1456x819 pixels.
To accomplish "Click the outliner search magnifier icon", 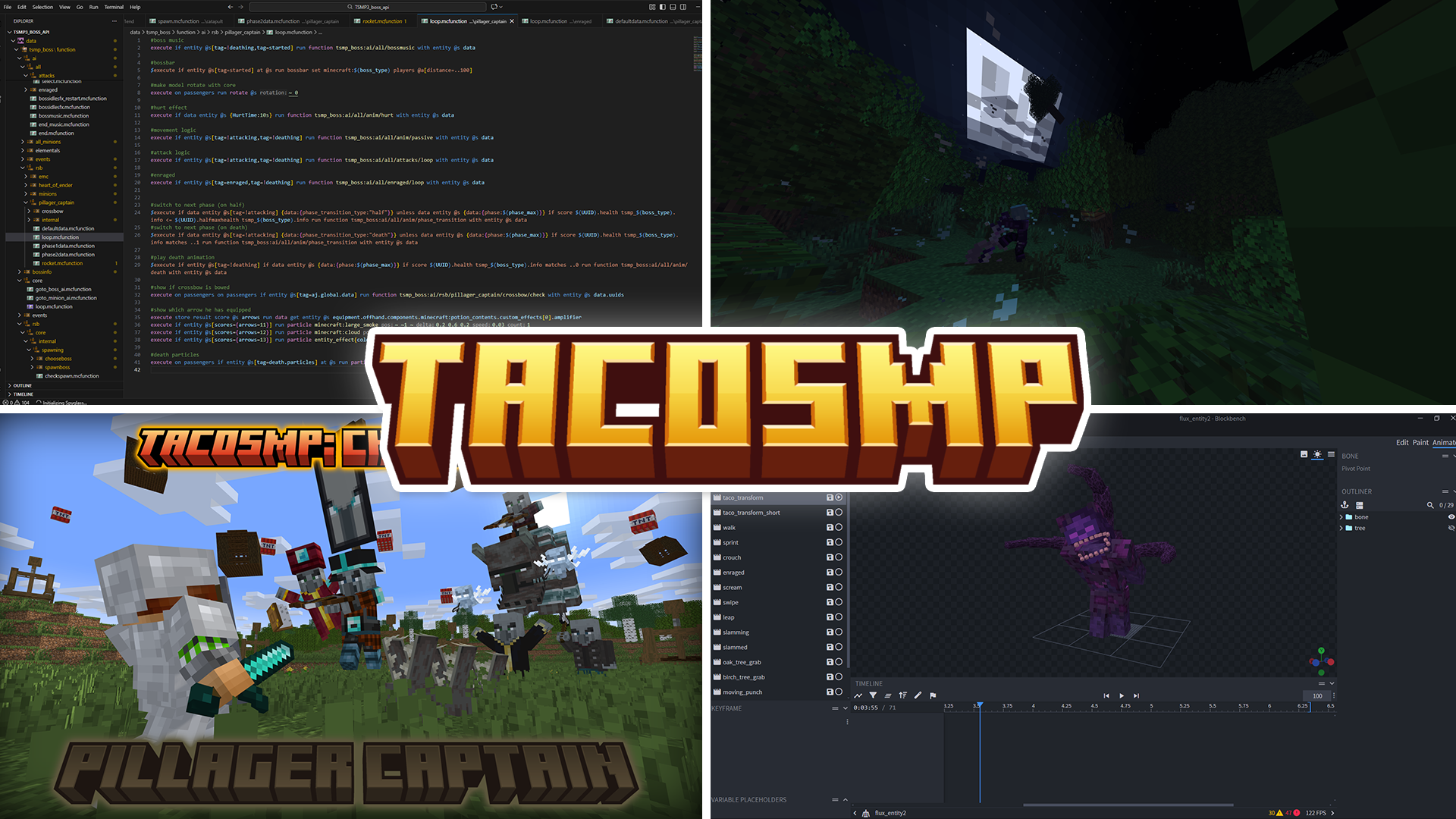I will tap(1430, 505).
